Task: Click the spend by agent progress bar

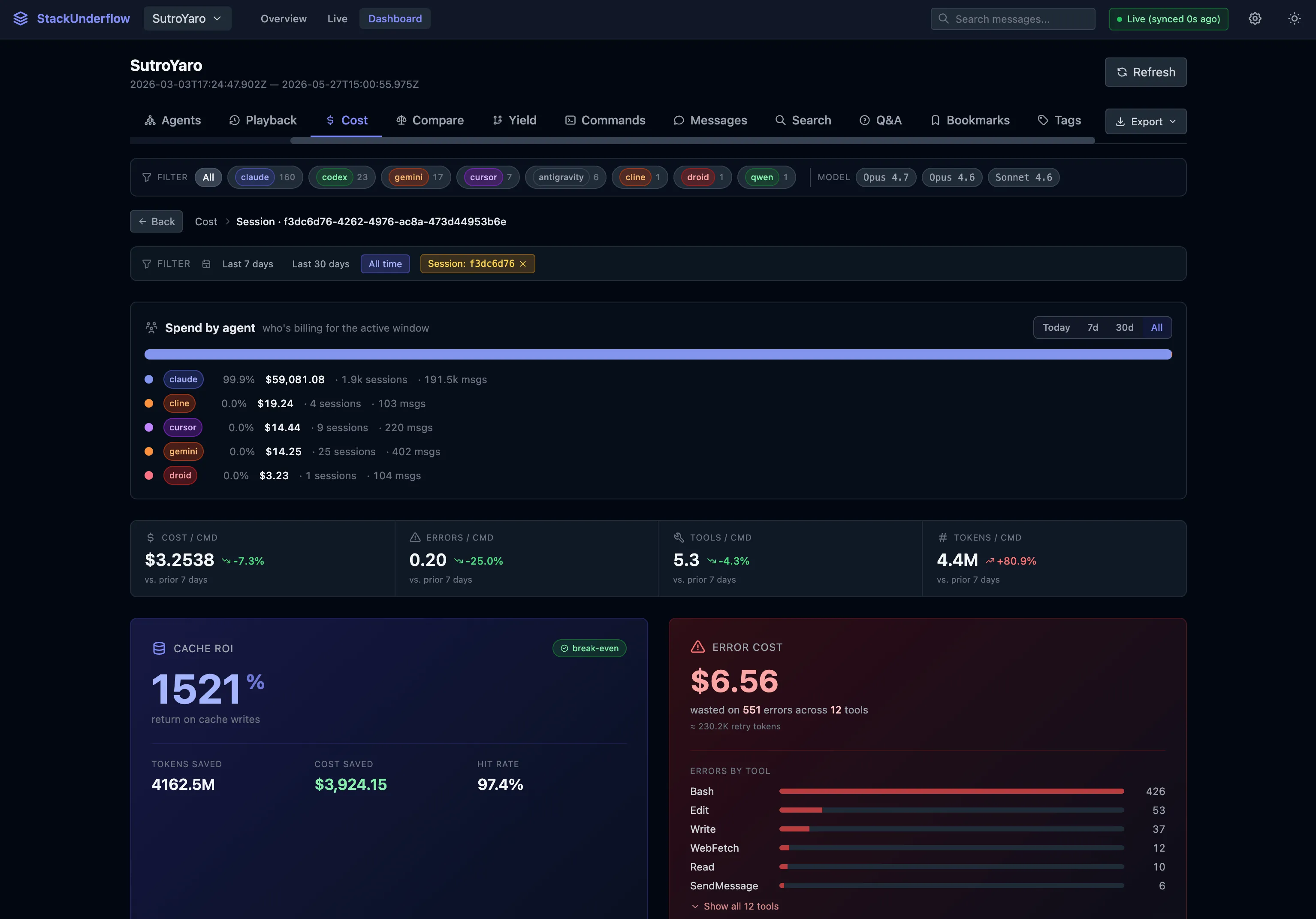Action: [x=658, y=355]
